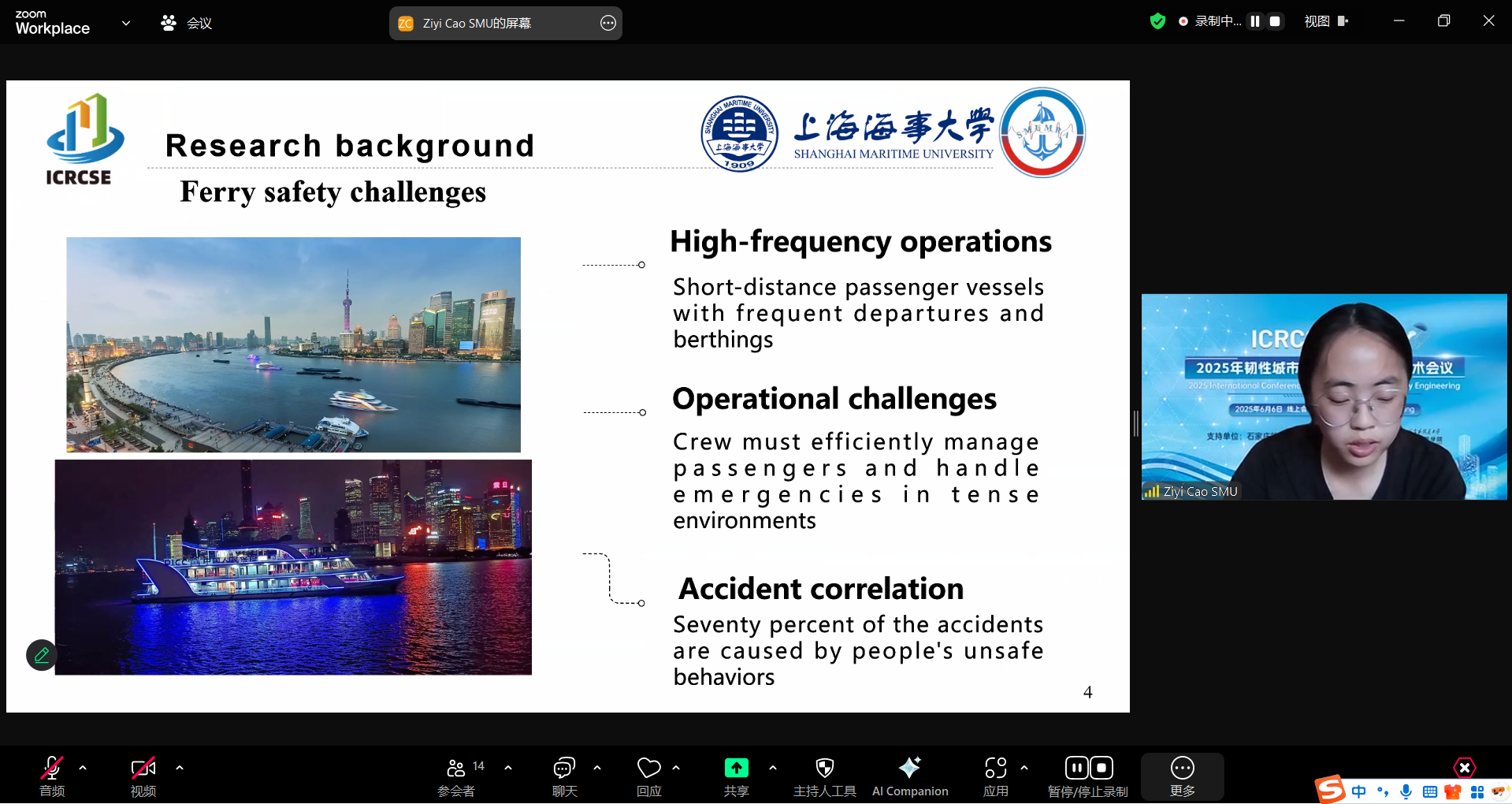Click the red 录制中 recording indicator

coord(1209,21)
